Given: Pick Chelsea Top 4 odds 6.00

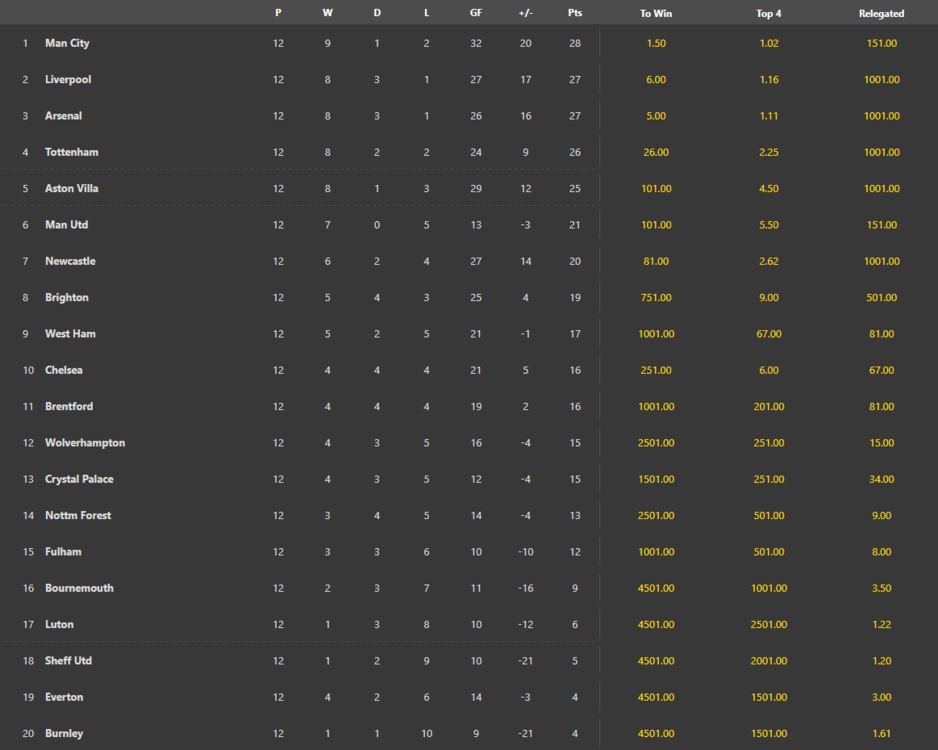Looking at the screenshot, I should coord(769,370).
